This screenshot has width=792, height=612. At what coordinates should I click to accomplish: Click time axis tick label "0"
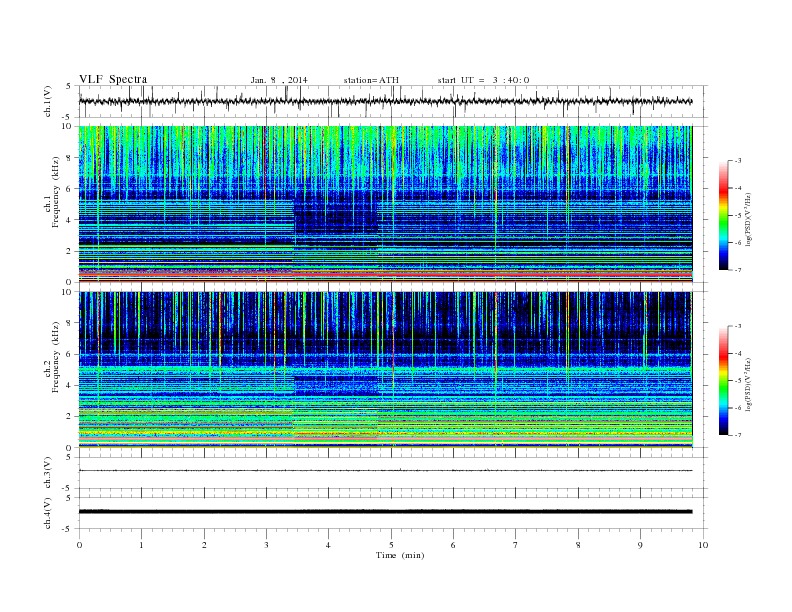(x=79, y=545)
